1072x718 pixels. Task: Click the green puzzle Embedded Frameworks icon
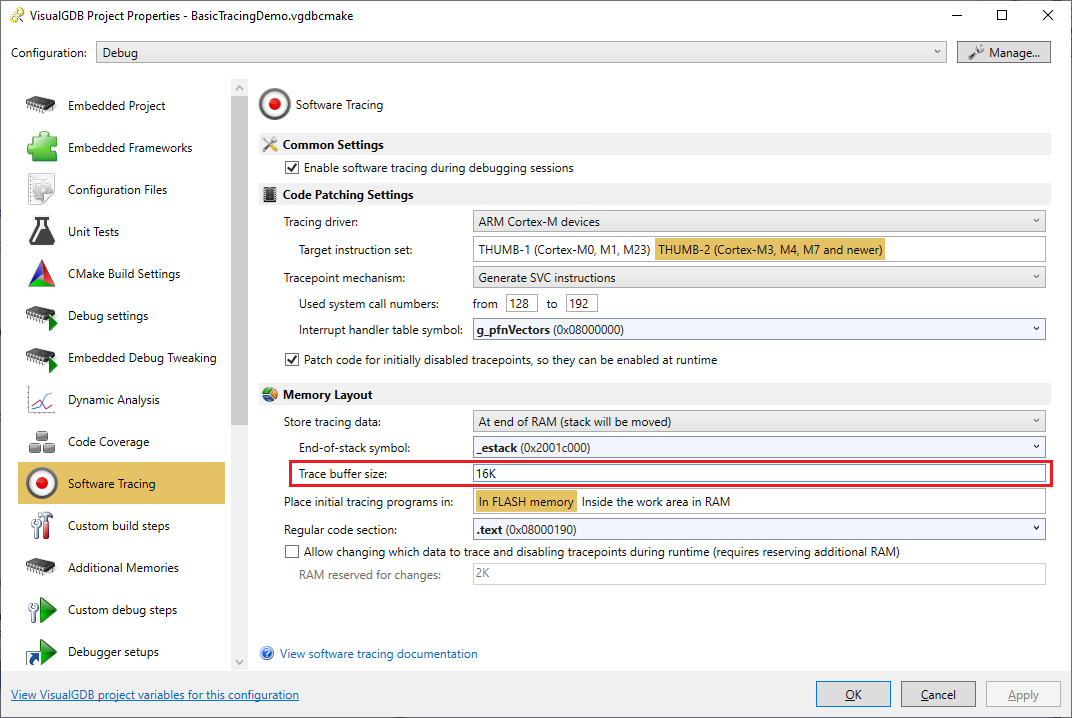pos(42,147)
